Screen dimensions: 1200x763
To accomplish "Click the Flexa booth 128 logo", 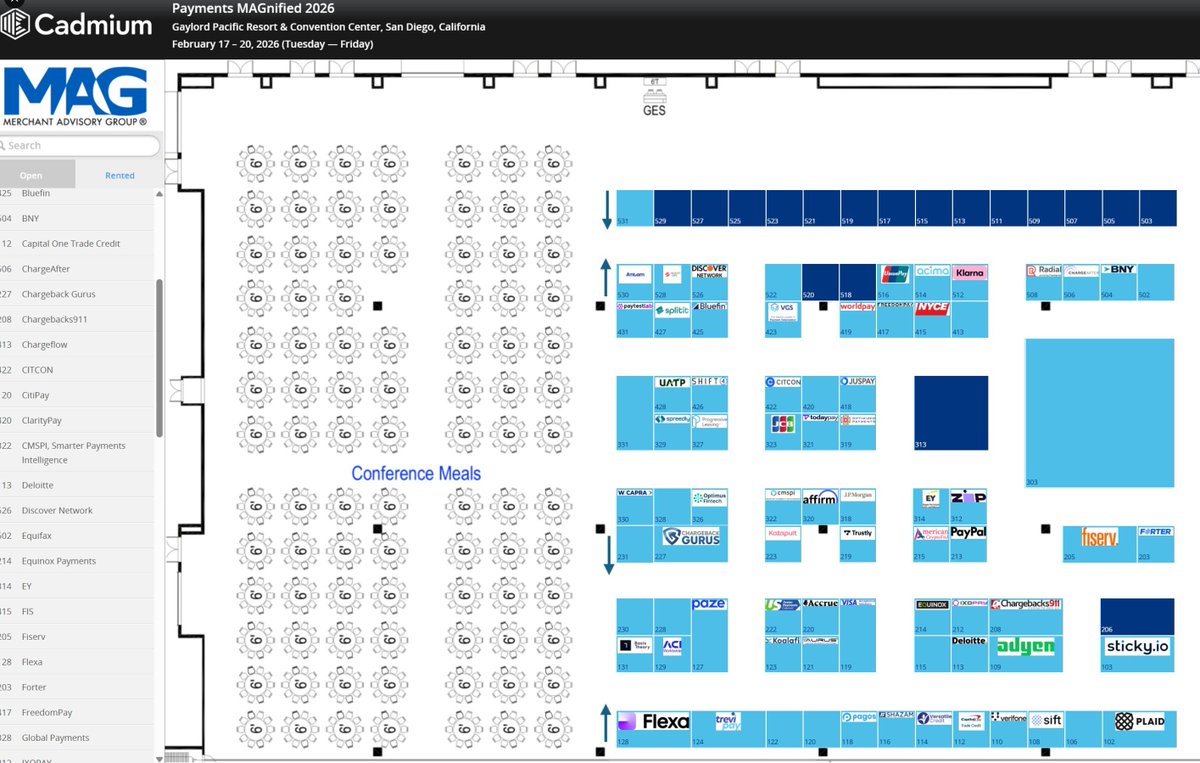I will coord(653,722).
